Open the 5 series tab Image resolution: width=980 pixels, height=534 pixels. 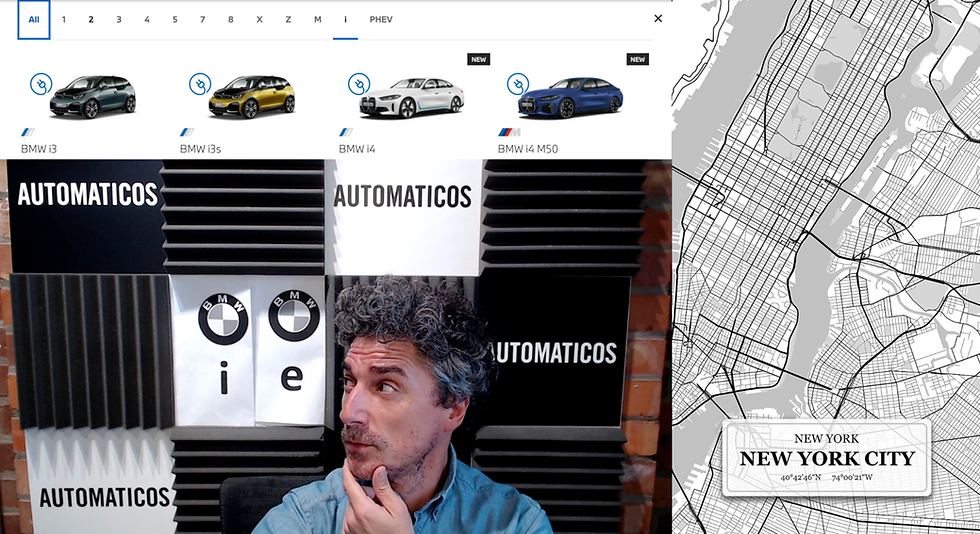[x=175, y=19]
